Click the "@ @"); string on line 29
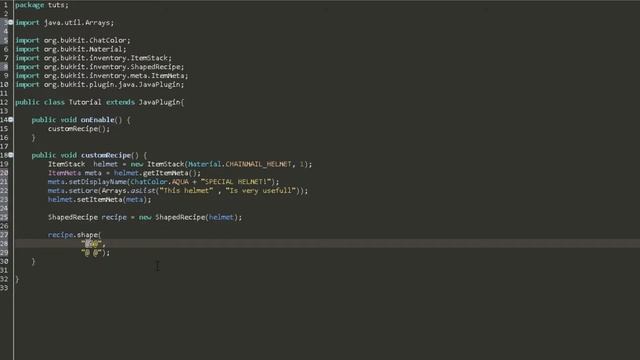 (x=96, y=253)
